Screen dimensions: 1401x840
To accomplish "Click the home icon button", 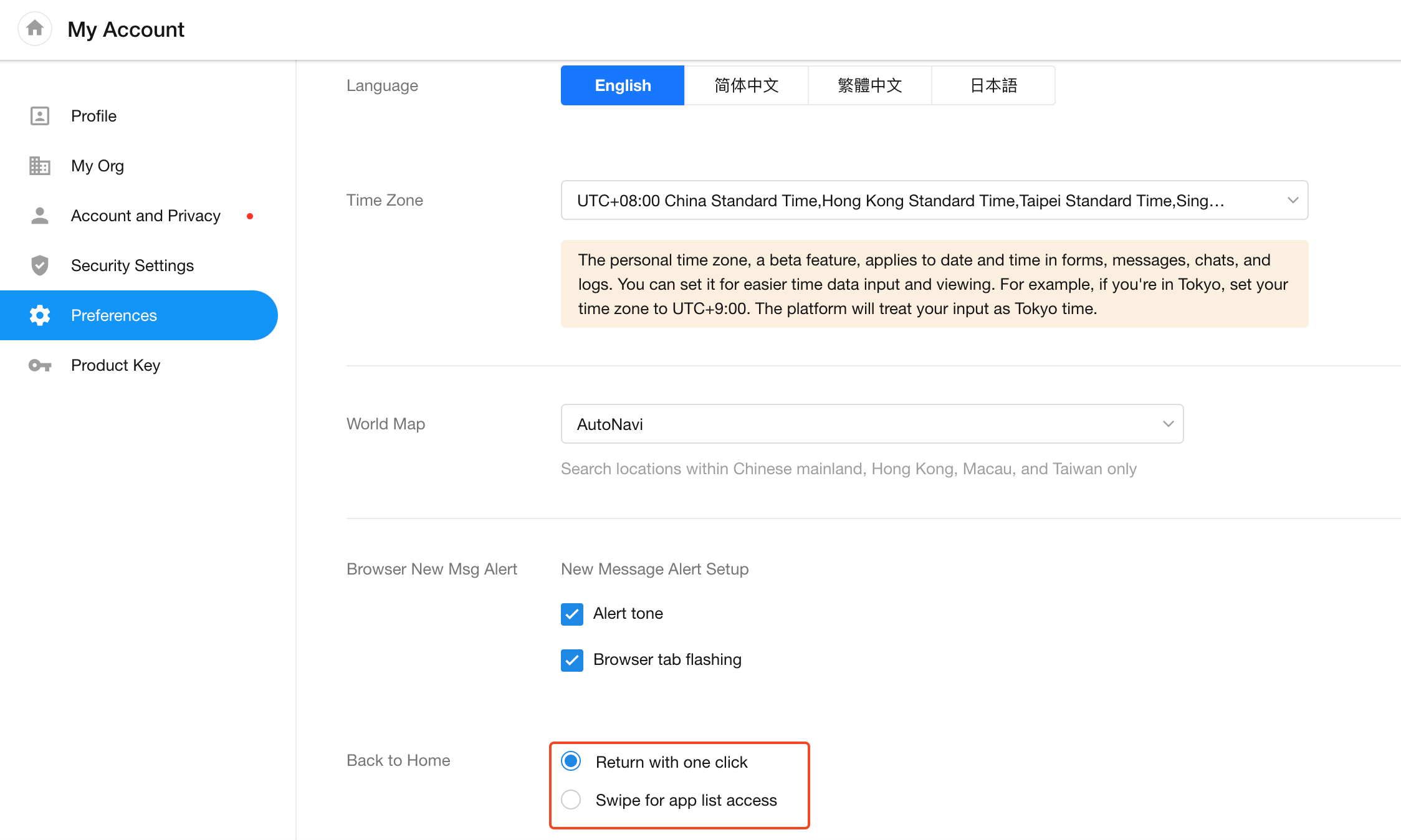I will (35, 29).
